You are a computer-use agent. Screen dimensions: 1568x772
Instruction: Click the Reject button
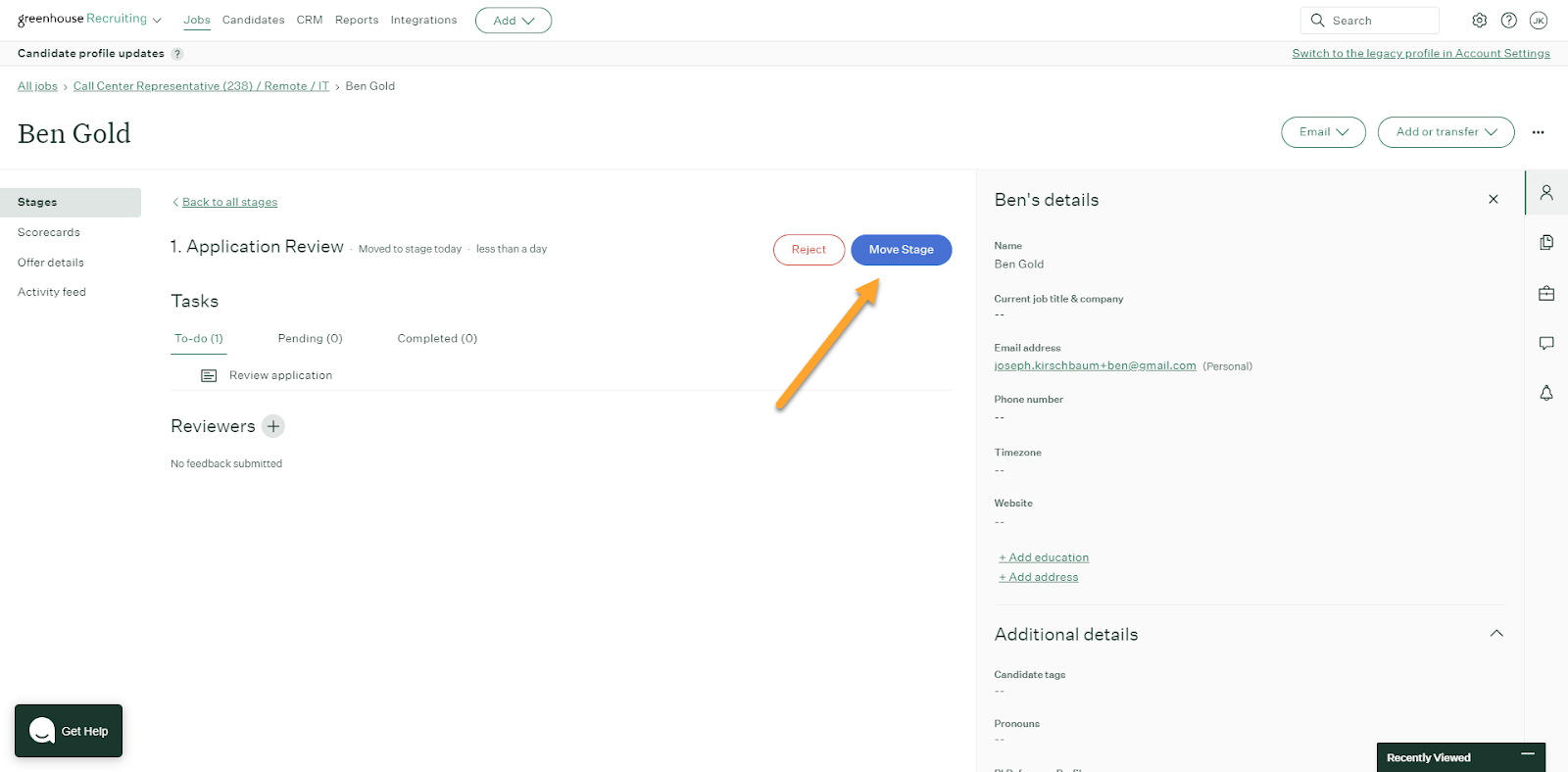pyautogui.click(x=808, y=250)
